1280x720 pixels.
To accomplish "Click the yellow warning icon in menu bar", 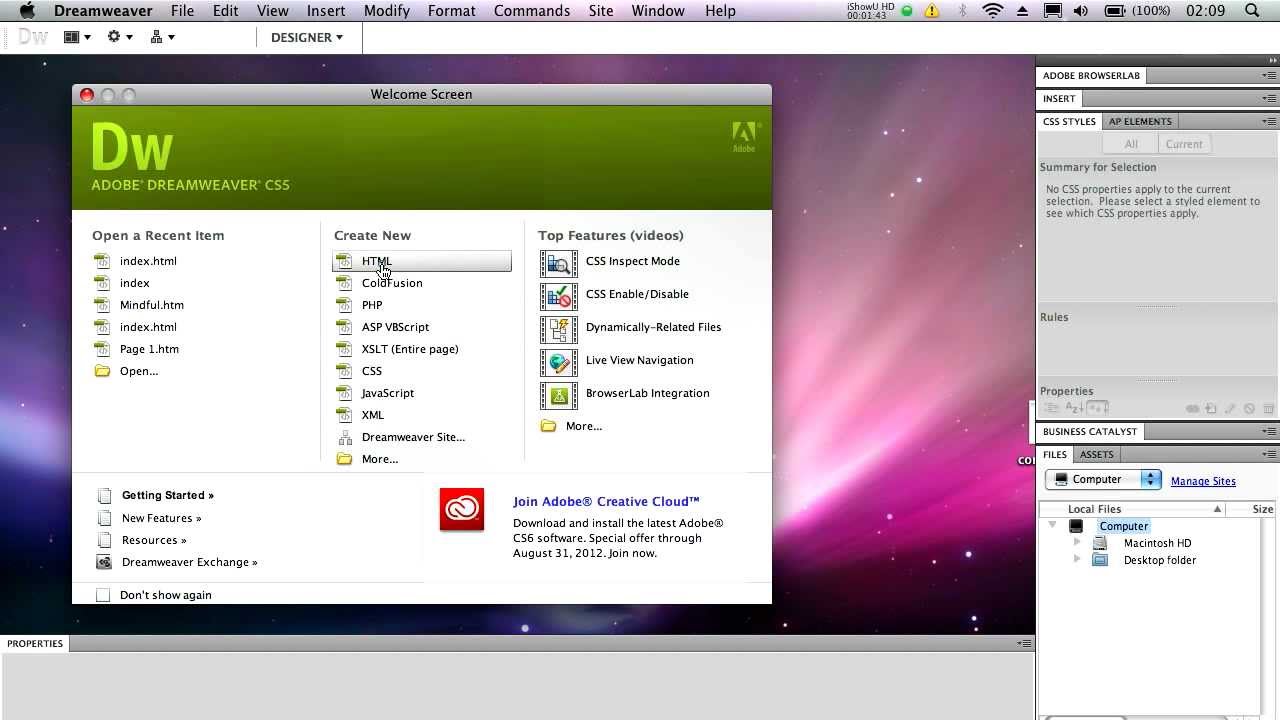I will pyautogui.click(x=932, y=11).
